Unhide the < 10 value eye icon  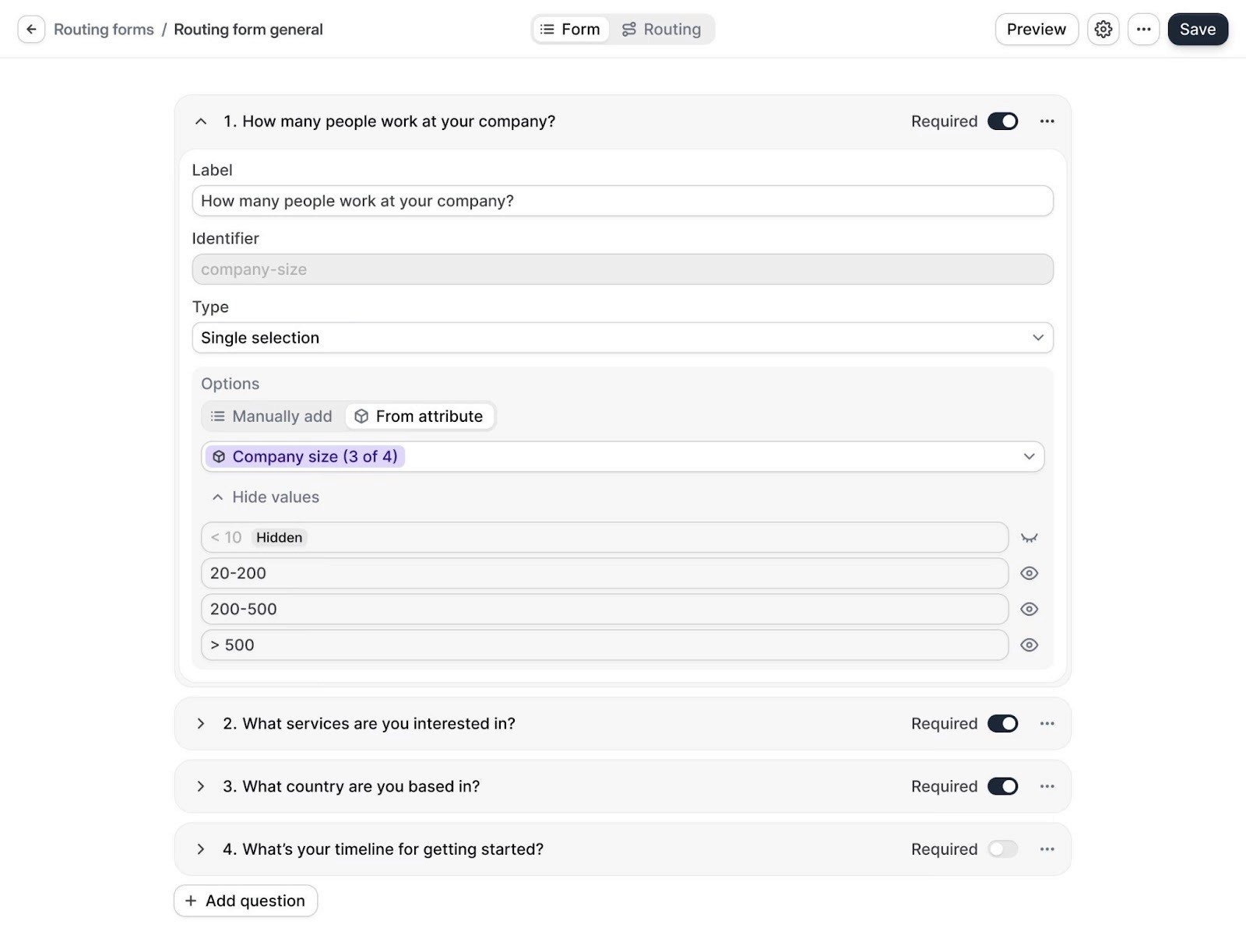click(1030, 537)
